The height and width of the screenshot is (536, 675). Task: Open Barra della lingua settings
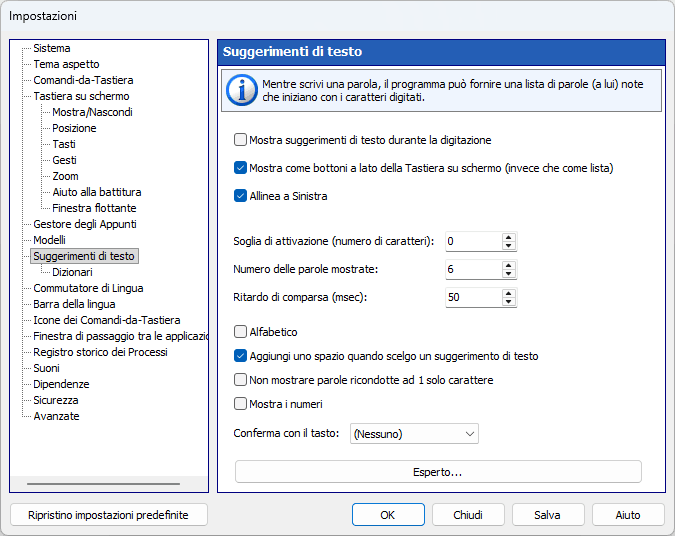[74, 304]
